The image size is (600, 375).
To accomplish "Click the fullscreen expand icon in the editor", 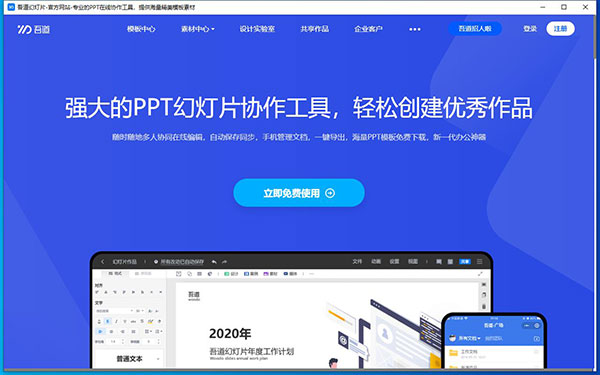I will pos(480,274).
